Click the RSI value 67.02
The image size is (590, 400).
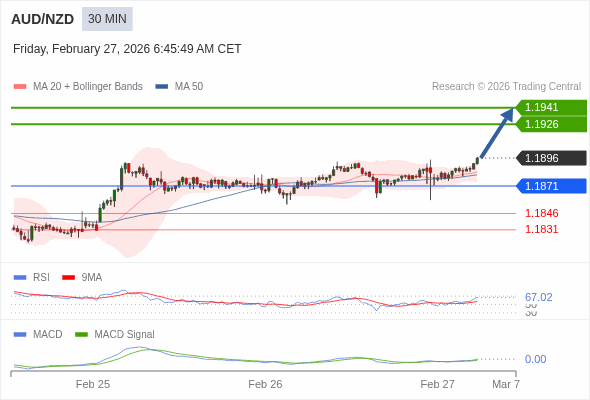538,297
